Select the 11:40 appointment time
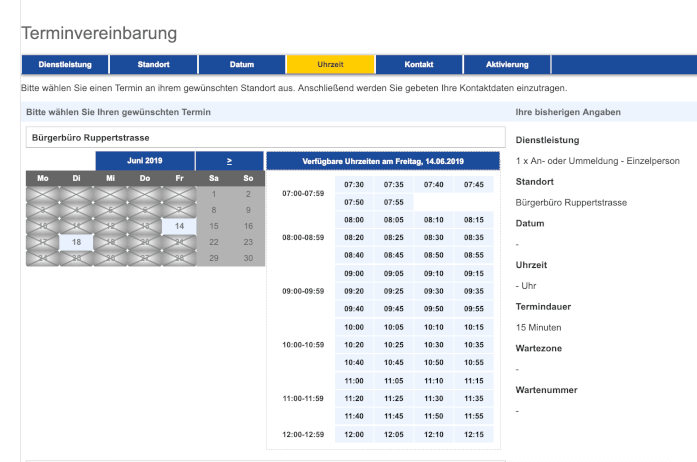The width and height of the screenshot is (697, 462). (x=354, y=416)
